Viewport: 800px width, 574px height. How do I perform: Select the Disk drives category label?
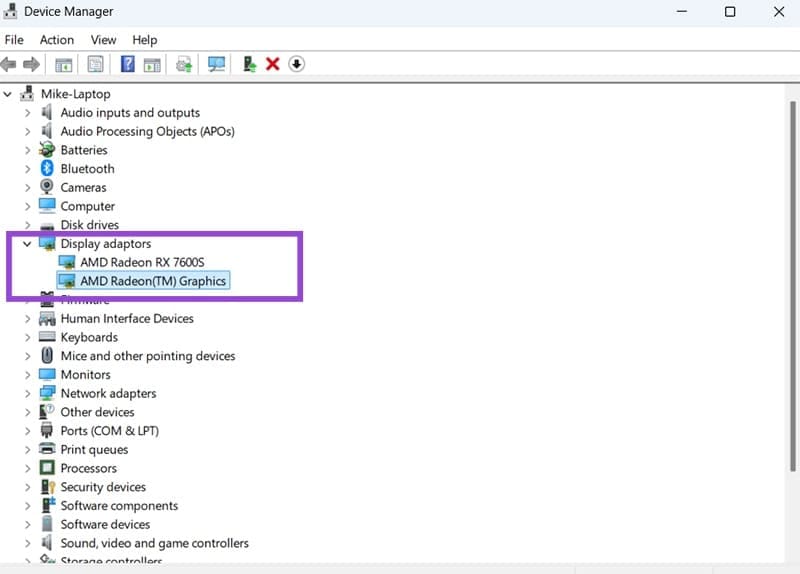pyautogui.click(x=90, y=224)
